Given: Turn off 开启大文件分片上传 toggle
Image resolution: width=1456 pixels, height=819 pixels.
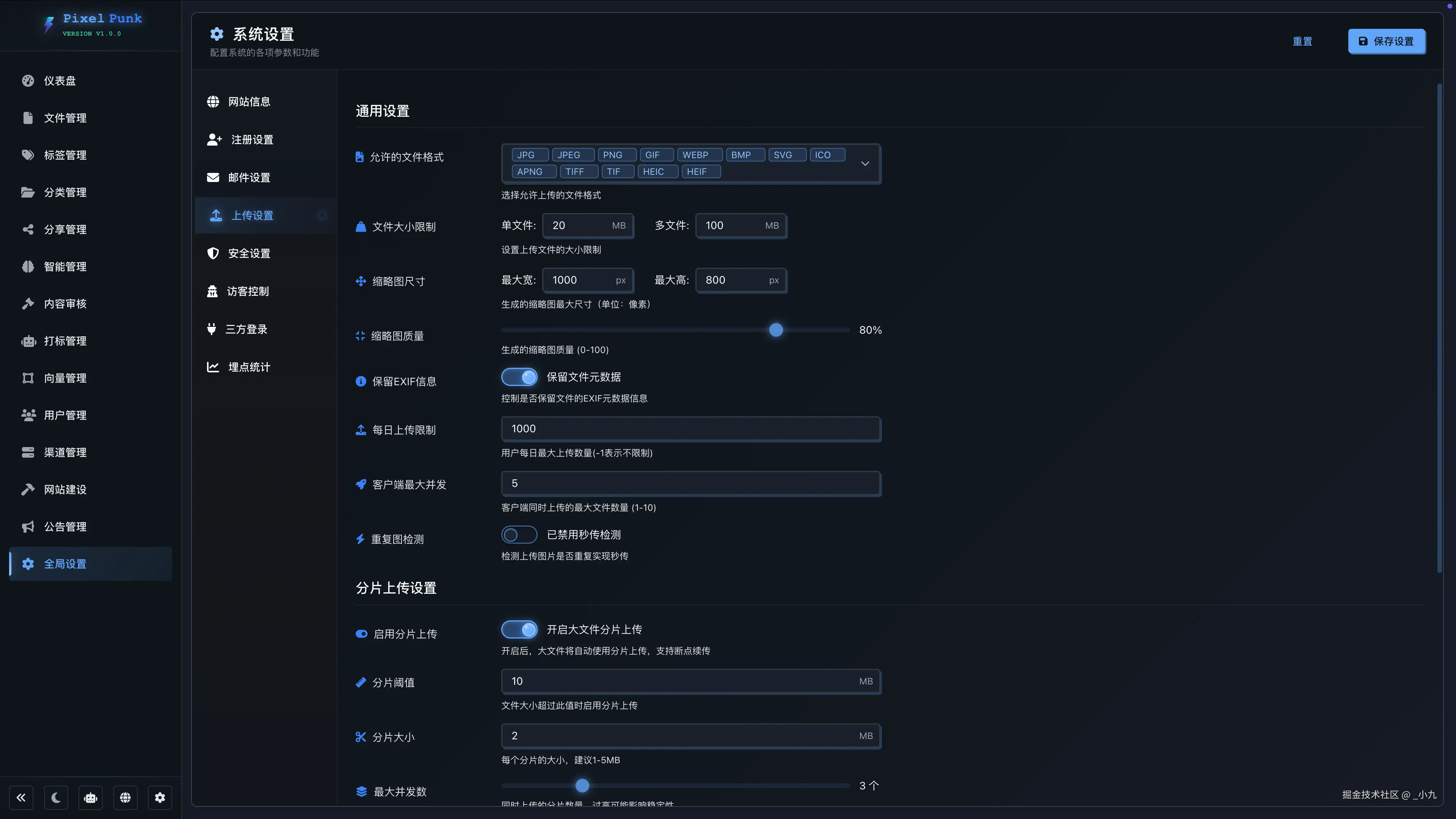Looking at the screenshot, I should click(519, 629).
